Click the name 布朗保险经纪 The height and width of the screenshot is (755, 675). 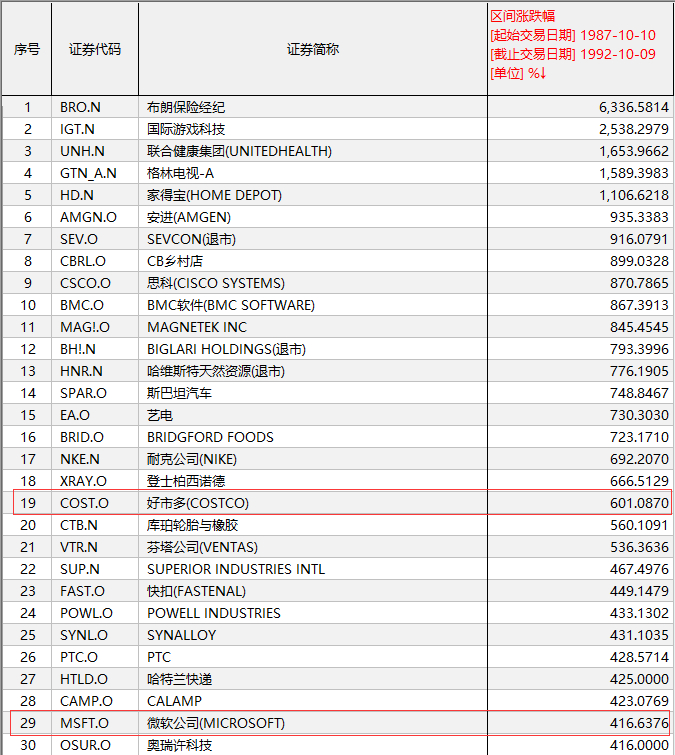pos(186,107)
